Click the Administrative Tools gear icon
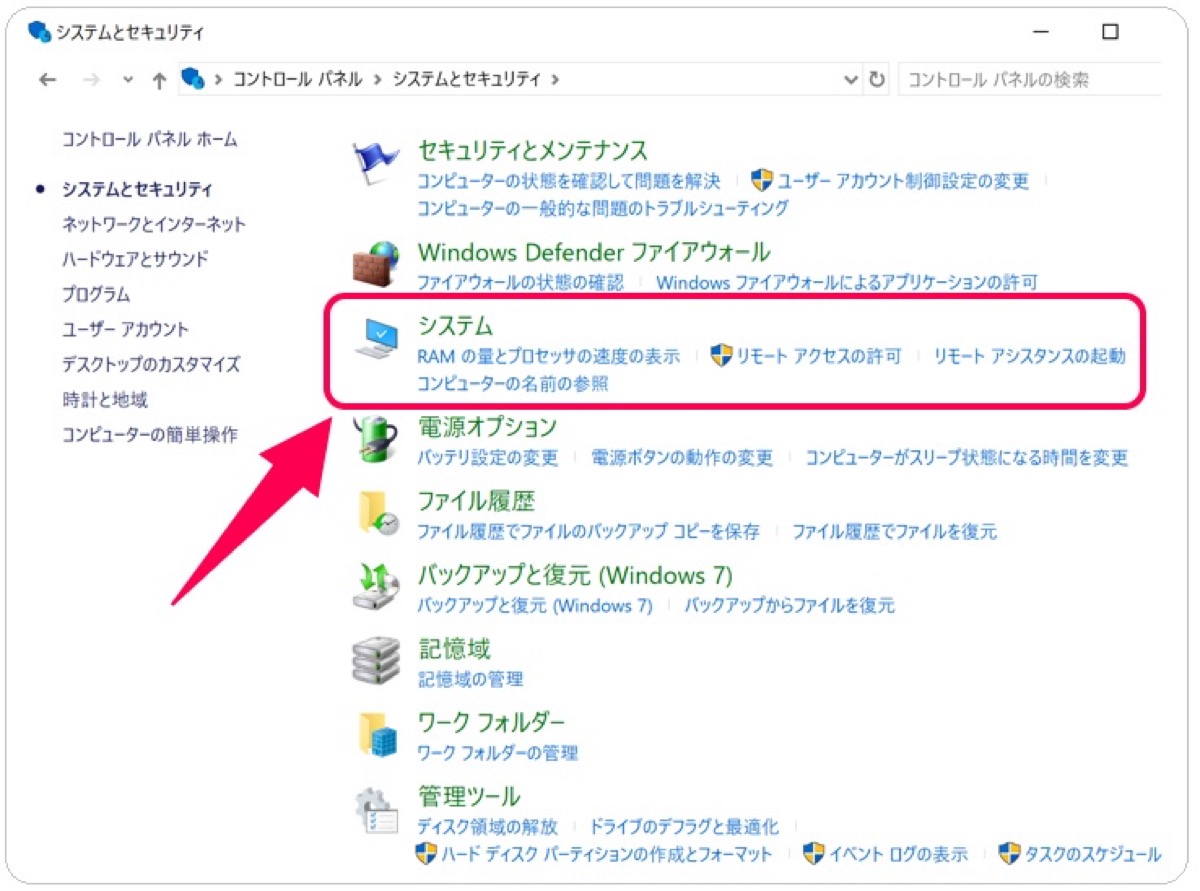Image resolution: width=1200 pixels, height=891 pixels. tap(377, 809)
